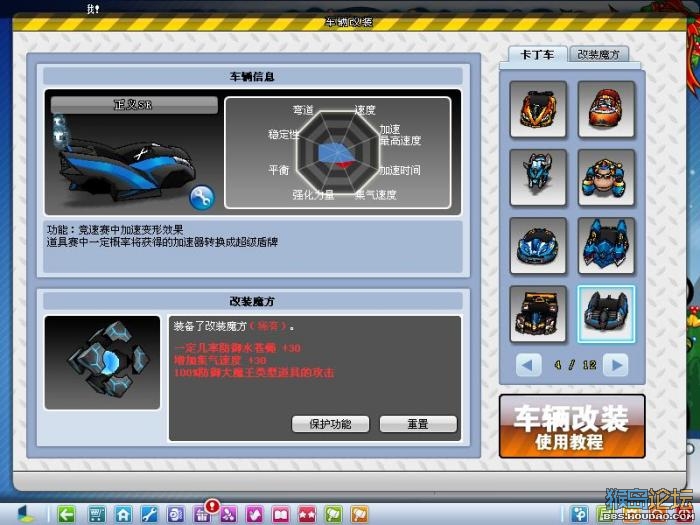Click the blue question help icon
This screenshot has height=525, width=700.
tap(580, 514)
